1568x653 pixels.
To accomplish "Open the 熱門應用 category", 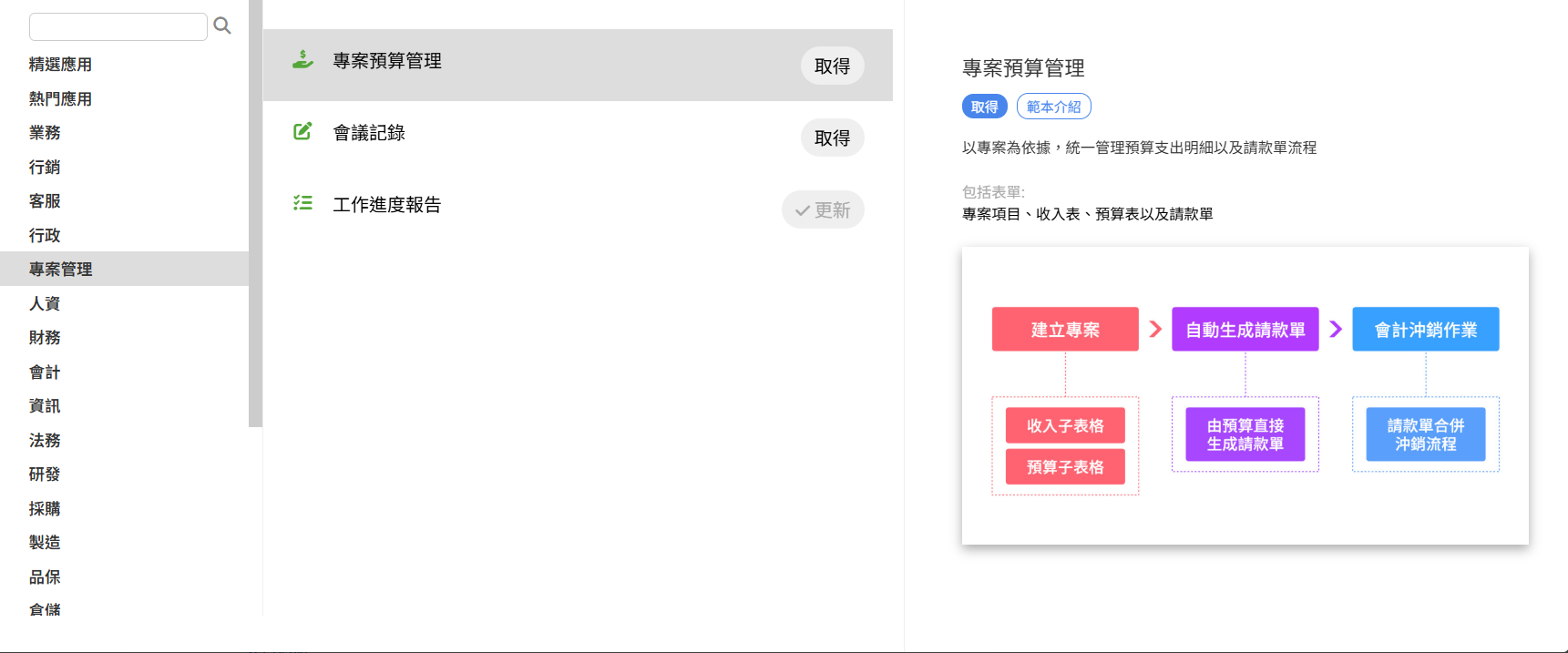I will pos(60,98).
